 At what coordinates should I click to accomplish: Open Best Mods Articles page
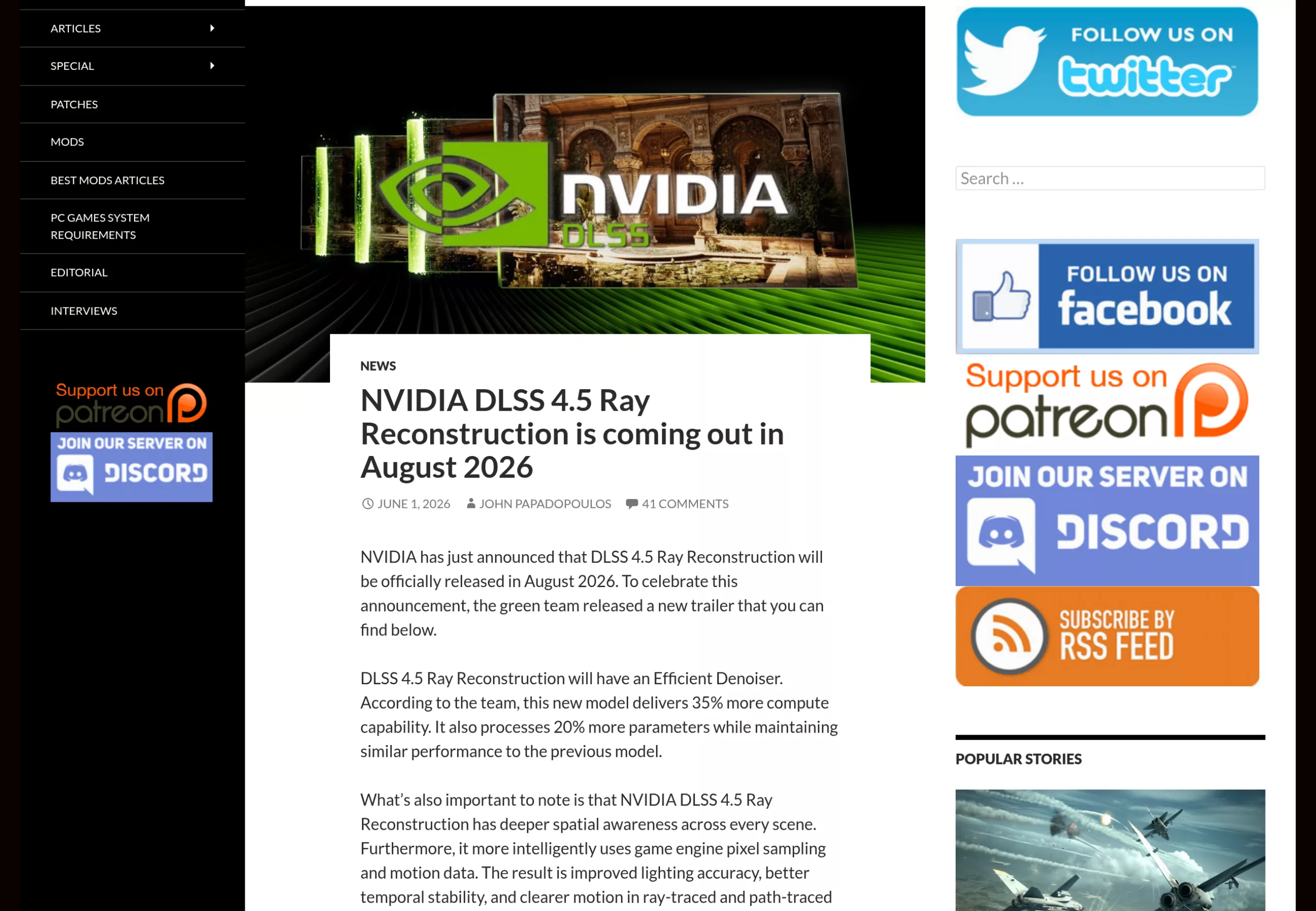(107, 180)
